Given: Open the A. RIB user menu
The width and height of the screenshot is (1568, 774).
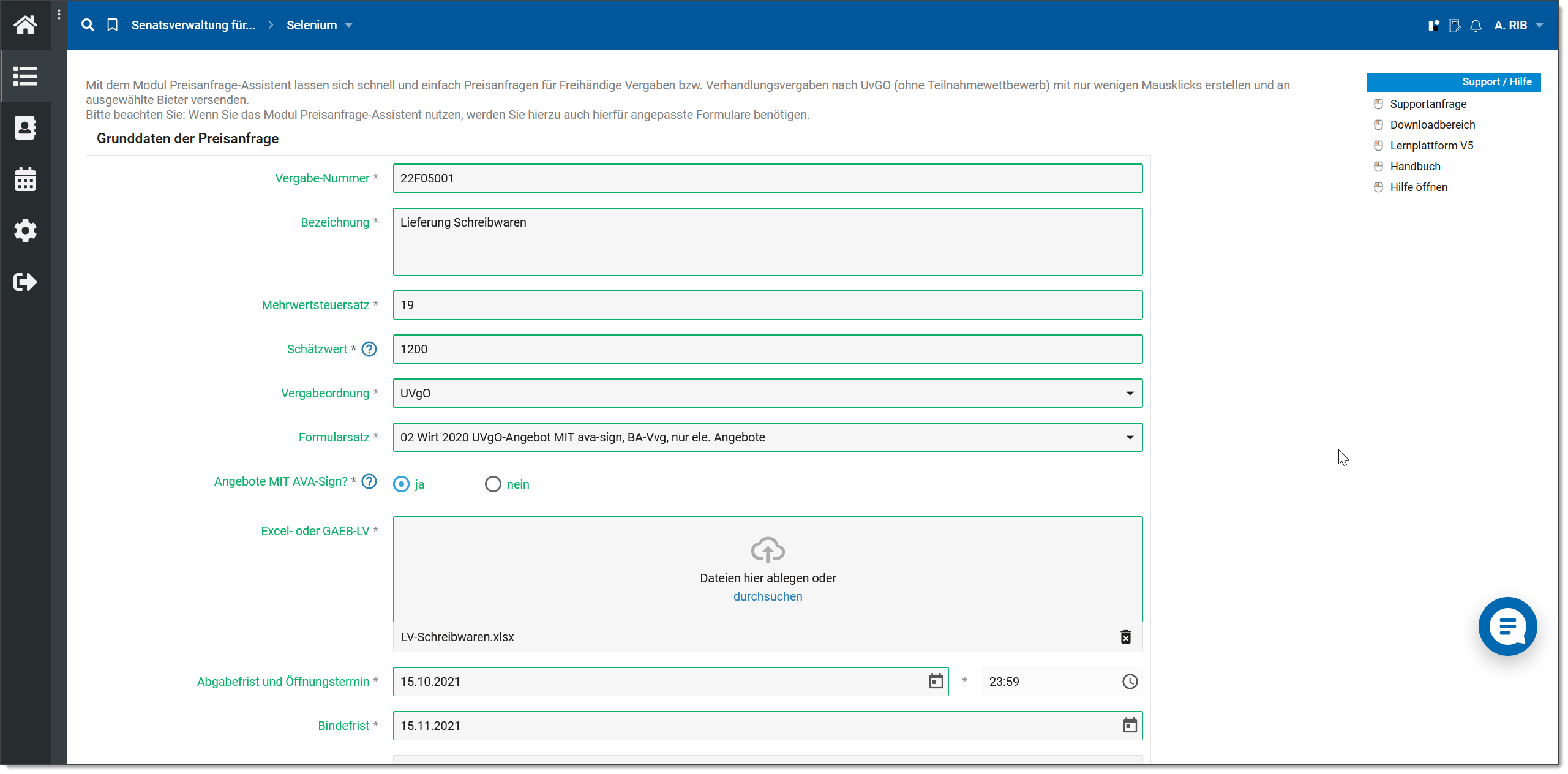Looking at the screenshot, I should tap(1518, 26).
